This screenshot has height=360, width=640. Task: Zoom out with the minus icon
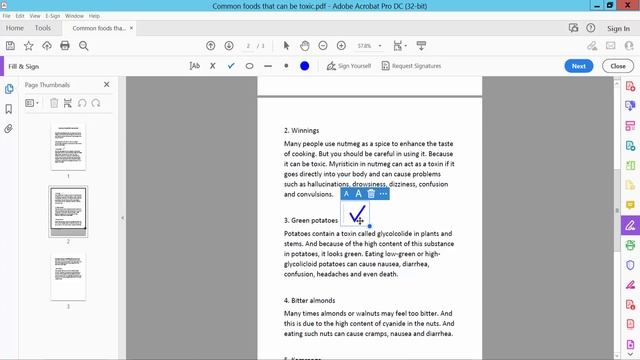coord(323,46)
